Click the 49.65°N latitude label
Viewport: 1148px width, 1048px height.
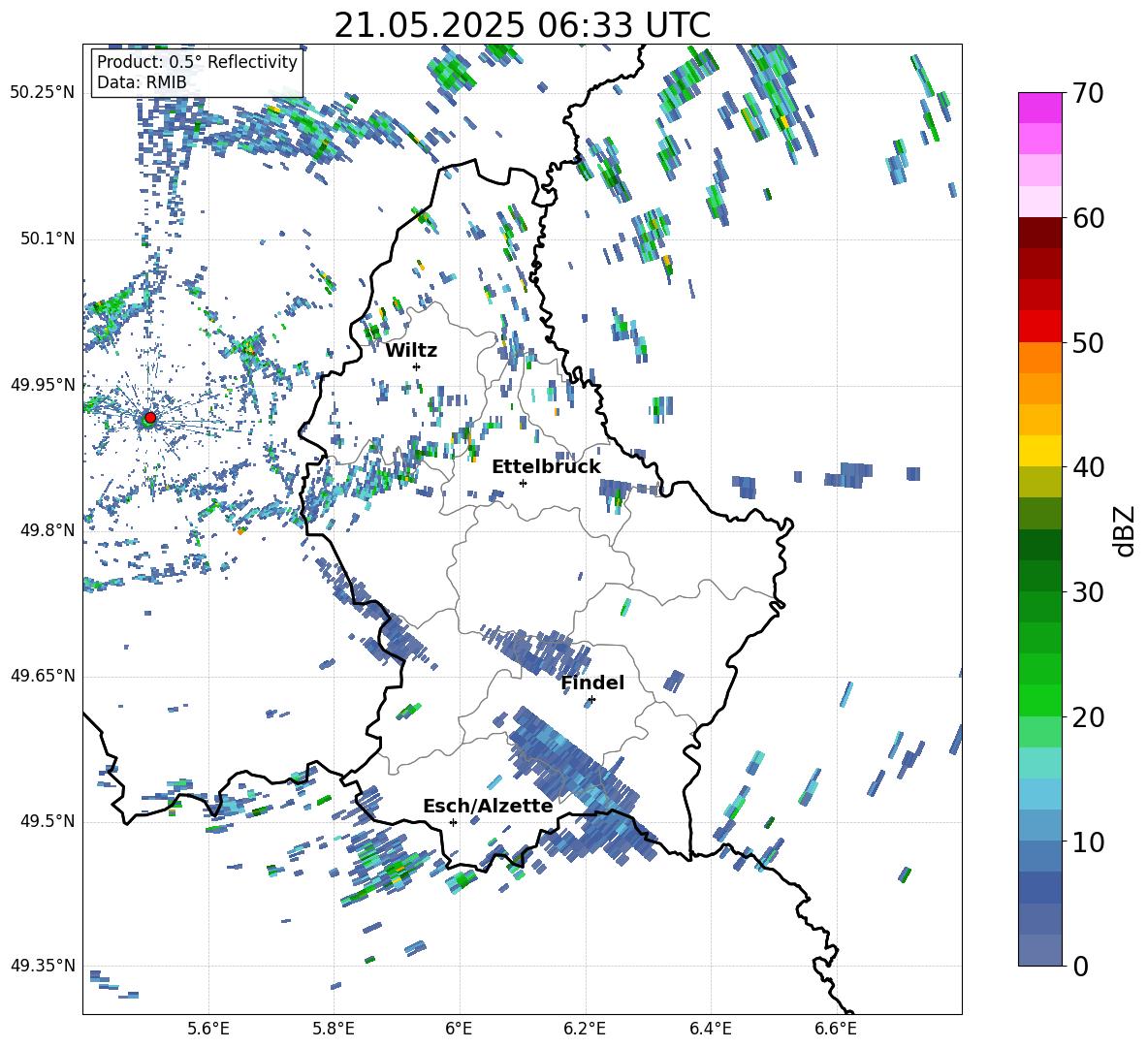pyautogui.click(x=43, y=676)
